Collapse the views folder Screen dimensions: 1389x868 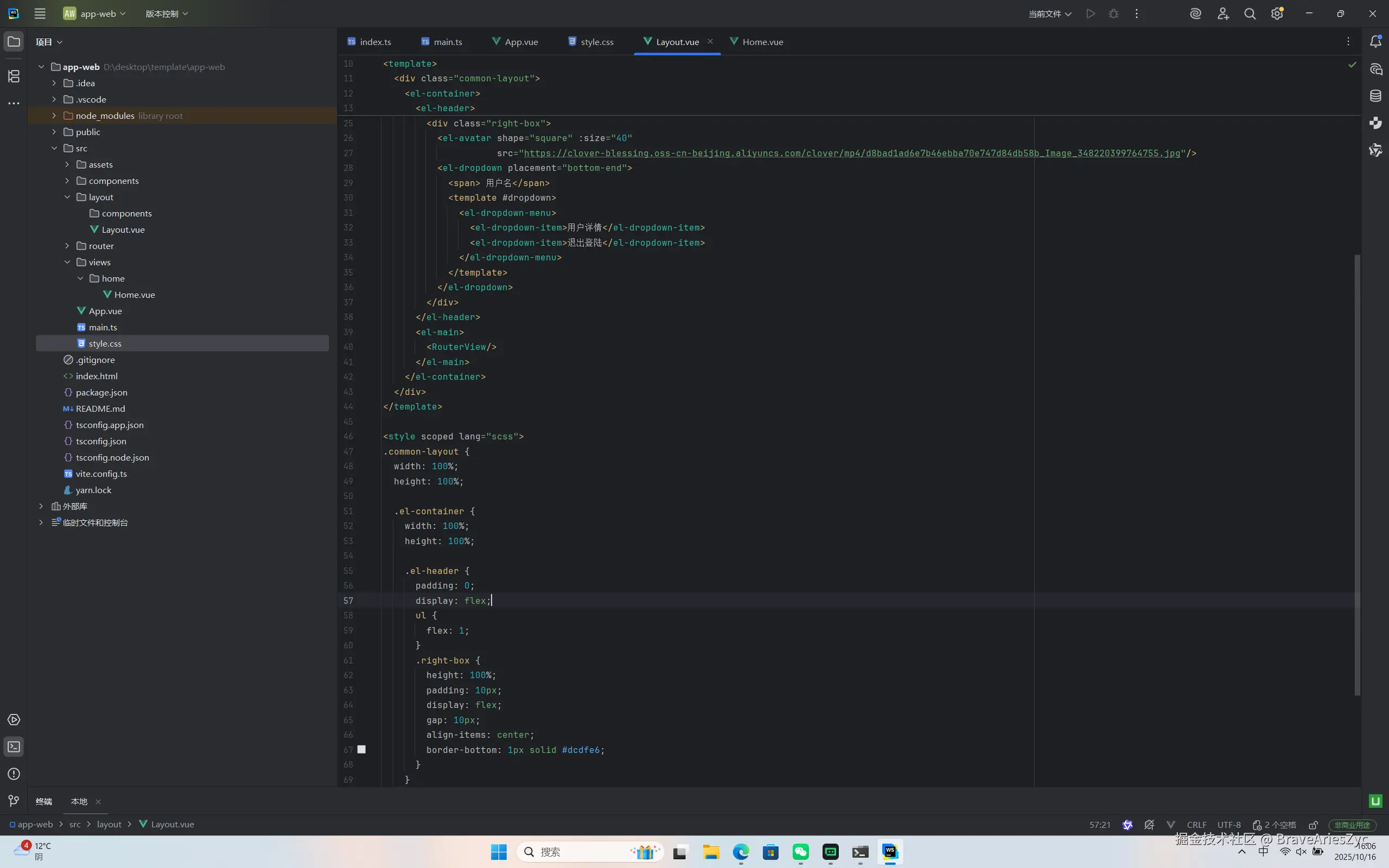67,262
